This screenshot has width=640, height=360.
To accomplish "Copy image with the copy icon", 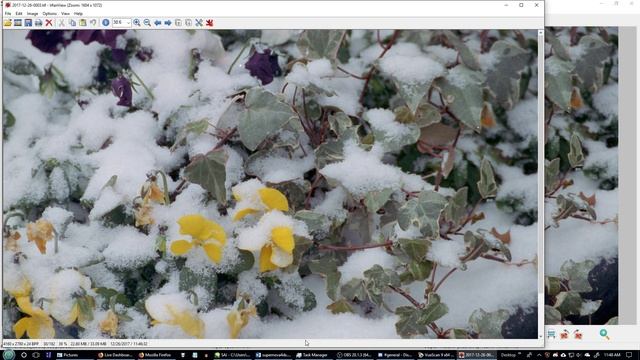I will [72, 23].
